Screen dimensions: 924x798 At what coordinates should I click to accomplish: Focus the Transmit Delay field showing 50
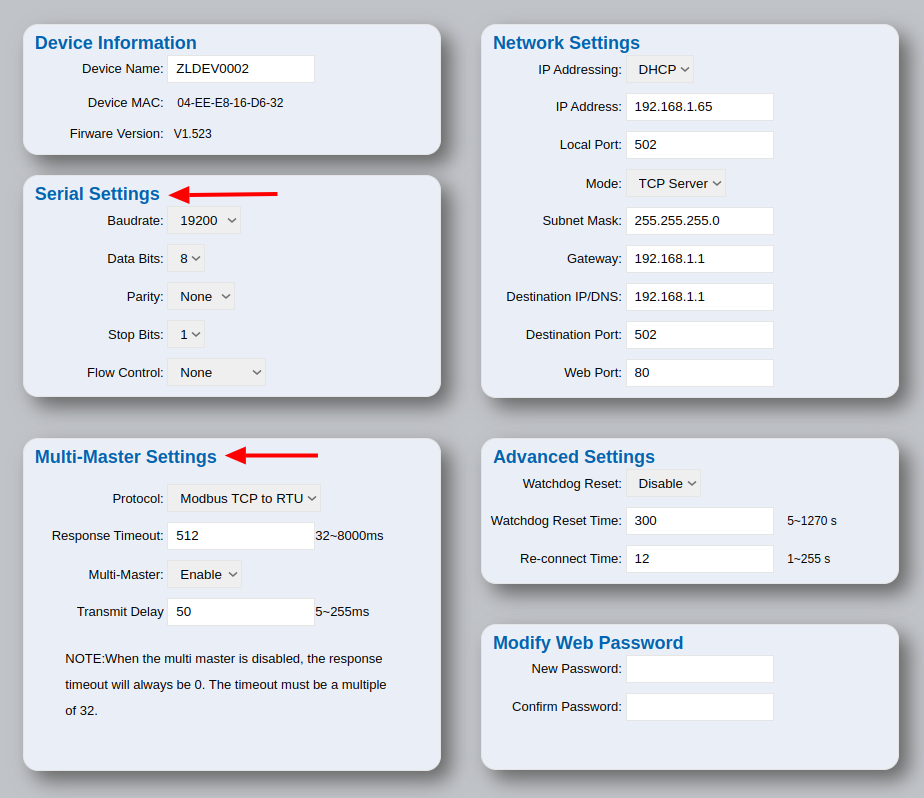[241, 612]
